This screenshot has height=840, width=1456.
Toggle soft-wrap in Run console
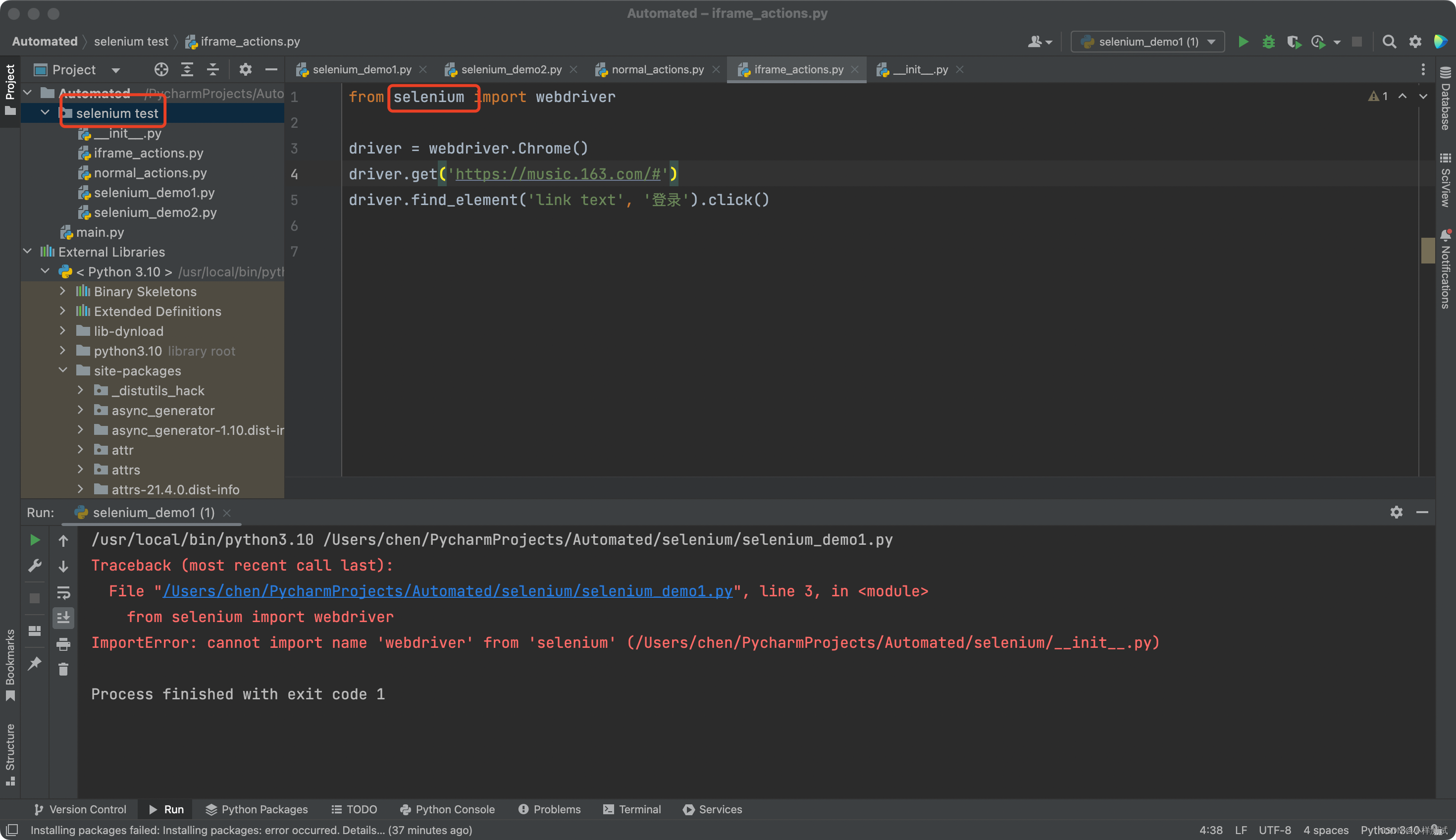63,592
